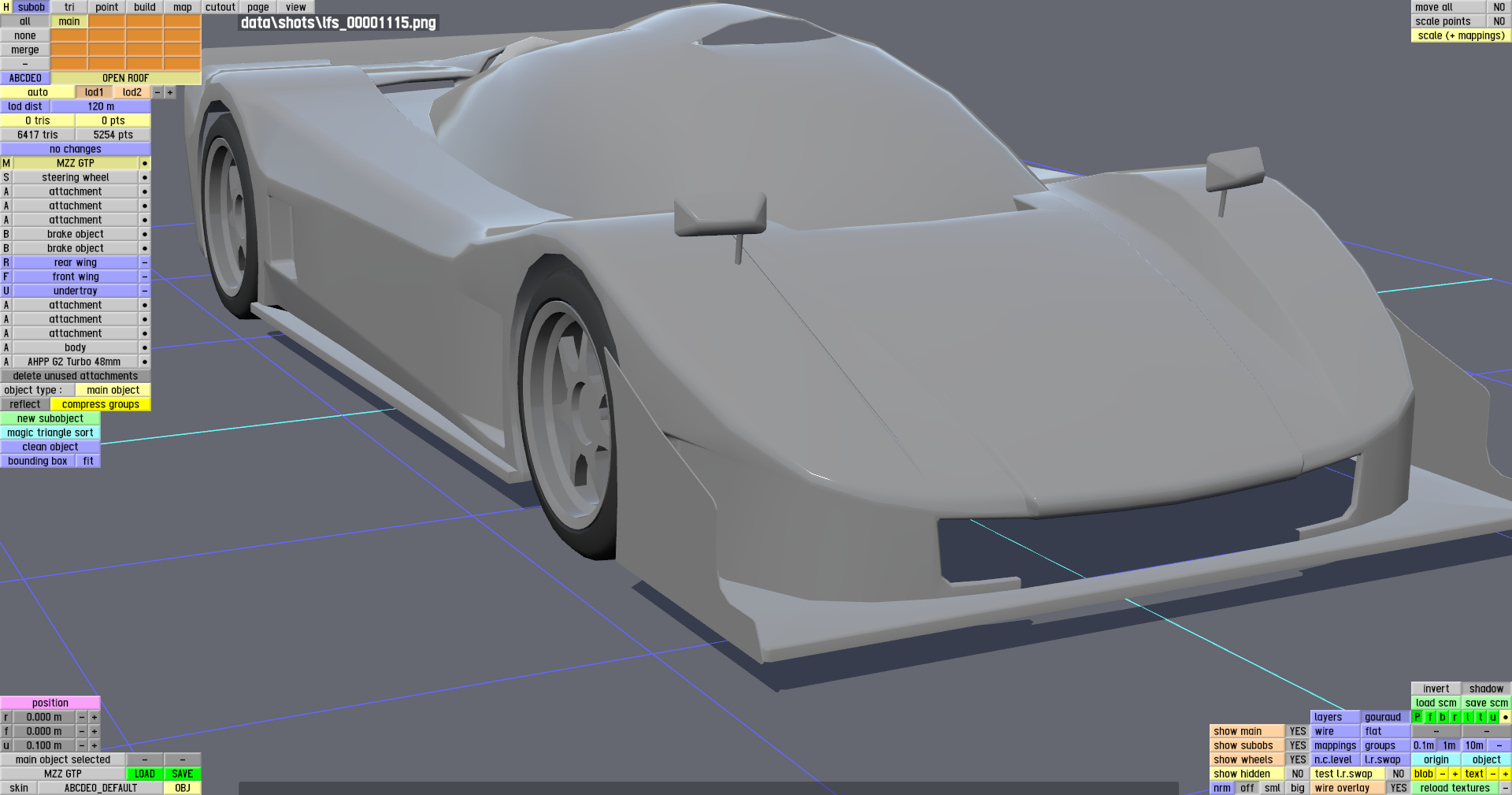The width and height of the screenshot is (1512, 795).
Task: Toggle show wheels YES setting
Action: (1298, 760)
